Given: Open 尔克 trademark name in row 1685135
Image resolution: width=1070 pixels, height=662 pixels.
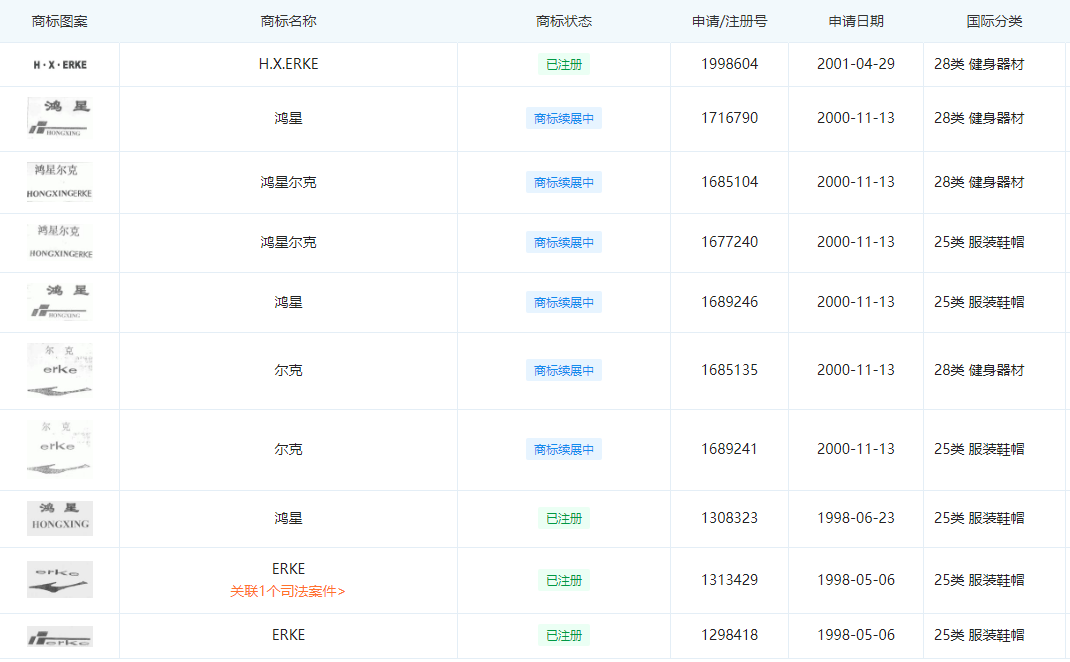Looking at the screenshot, I should [x=289, y=370].
